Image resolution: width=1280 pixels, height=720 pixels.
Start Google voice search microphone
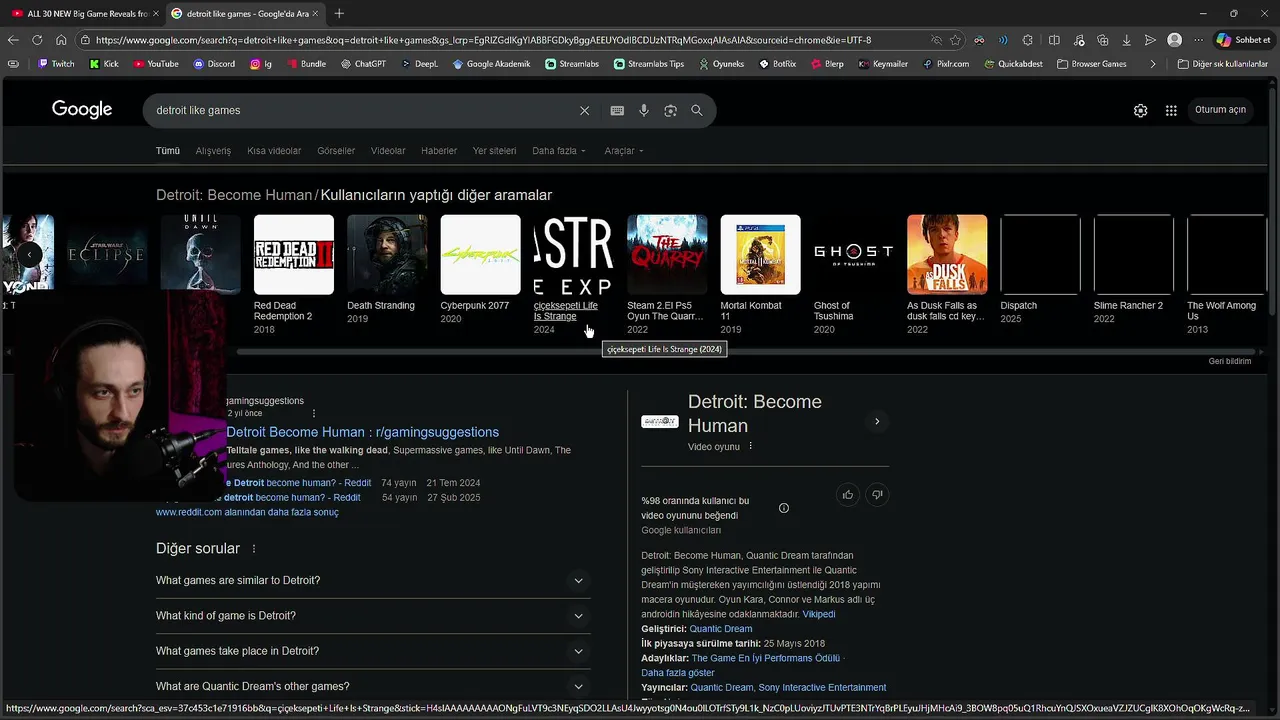point(644,110)
